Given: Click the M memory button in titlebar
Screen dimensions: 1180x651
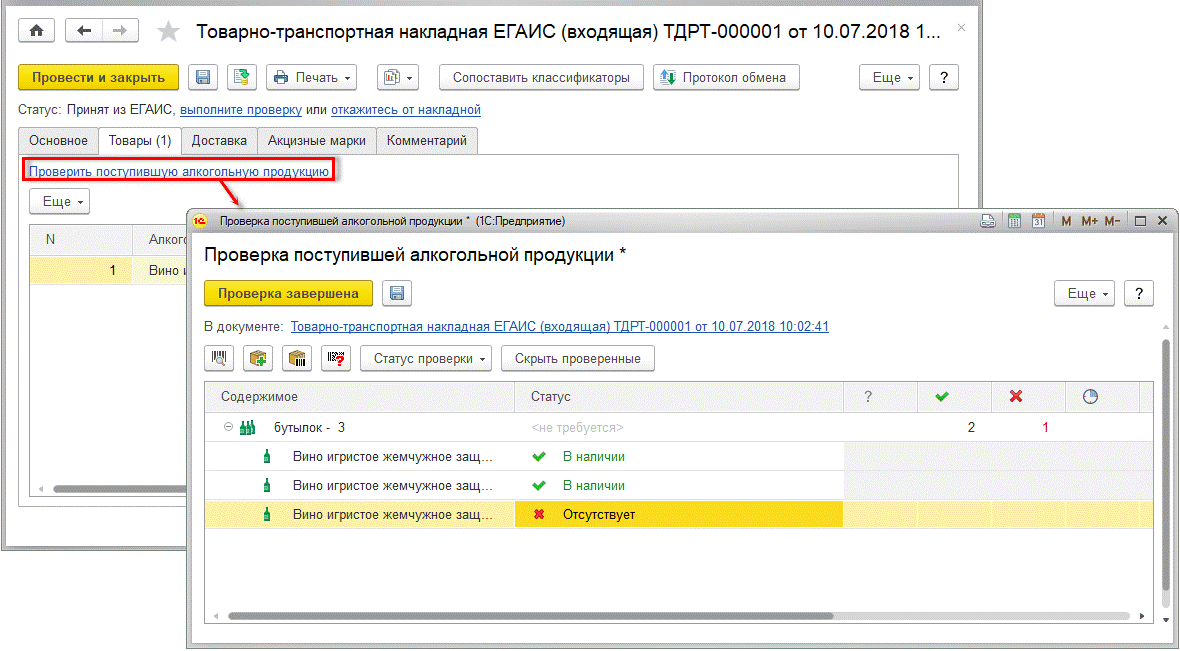Looking at the screenshot, I should [1066, 221].
